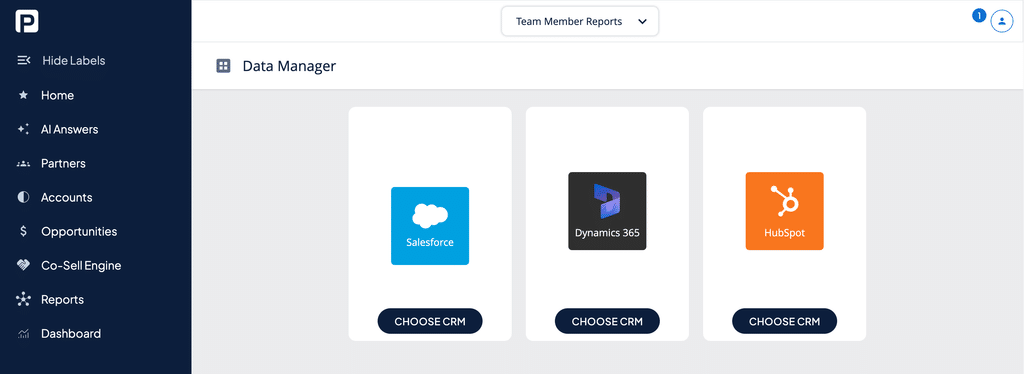
Task: Click the Accounts half-circle icon
Action: pos(24,197)
